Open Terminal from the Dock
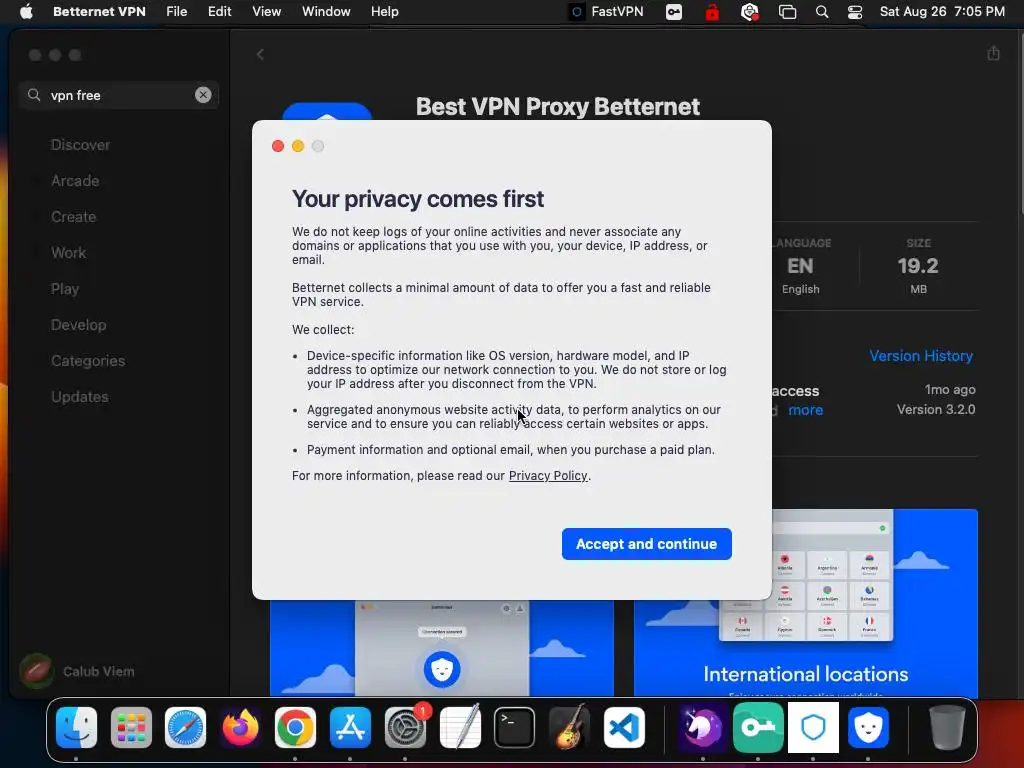Image resolution: width=1024 pixels, height=768 pixels. 515,727
